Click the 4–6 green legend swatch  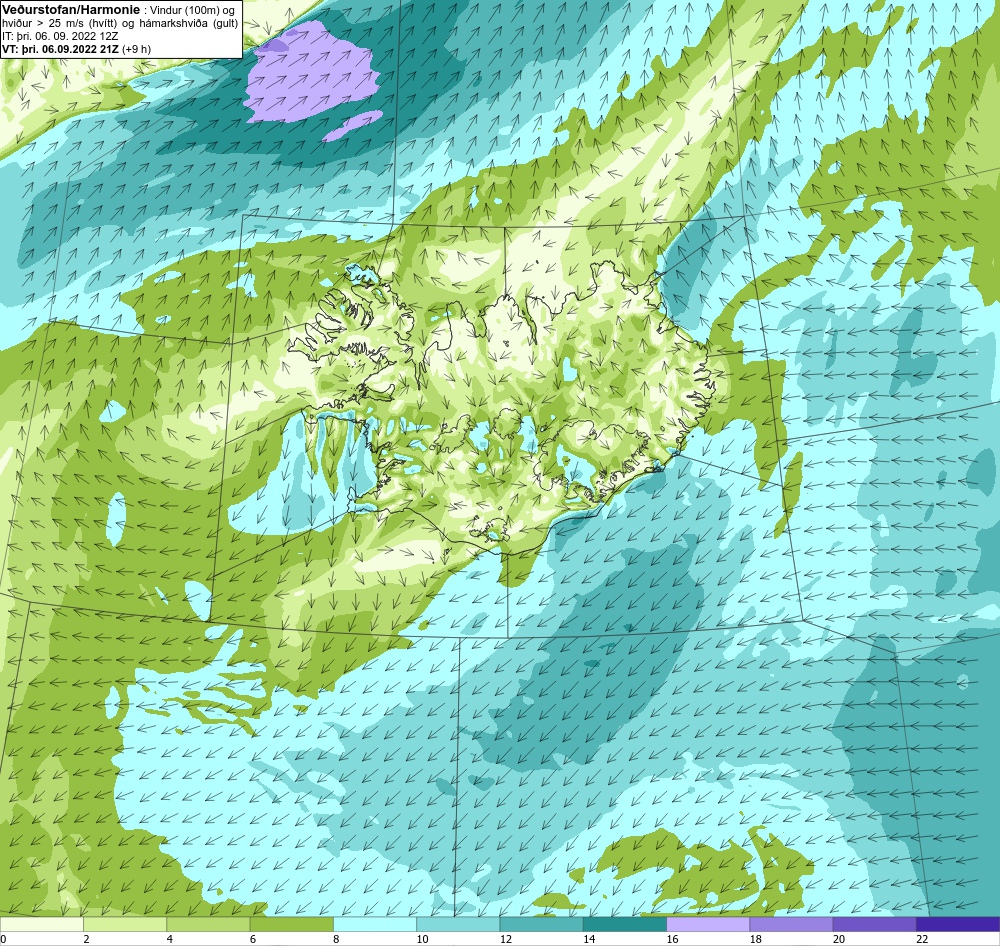click(x=208, y=924)
